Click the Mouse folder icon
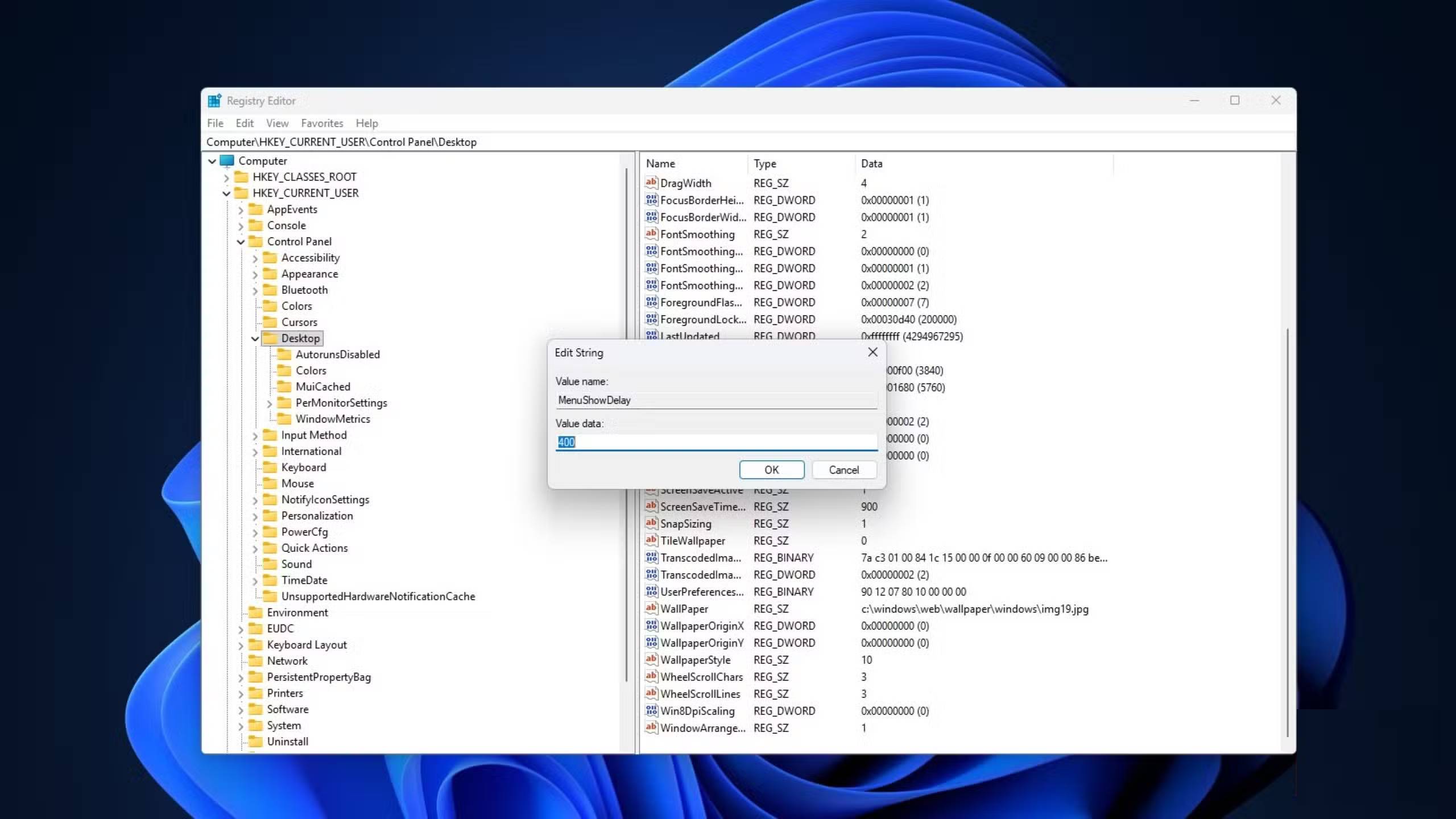The height and width of the screenshot is (819, 1456). (x=270, y=483)
